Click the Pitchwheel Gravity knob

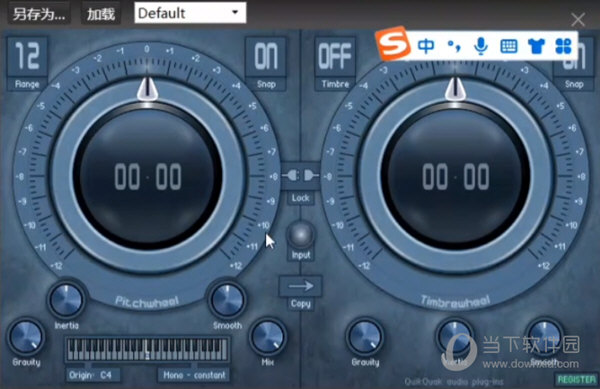point(26,337)
